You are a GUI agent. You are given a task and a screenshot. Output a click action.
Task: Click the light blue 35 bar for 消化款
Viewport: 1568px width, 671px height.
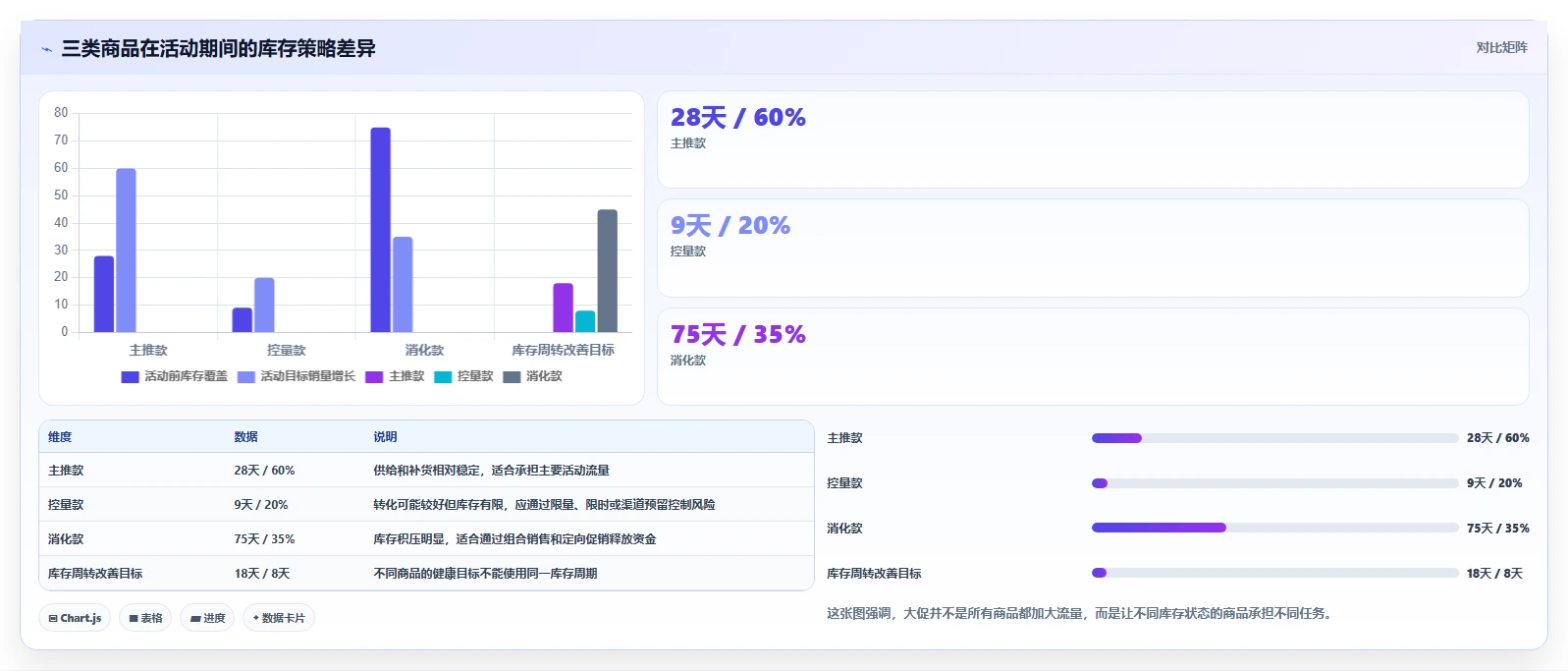(403, 285)
